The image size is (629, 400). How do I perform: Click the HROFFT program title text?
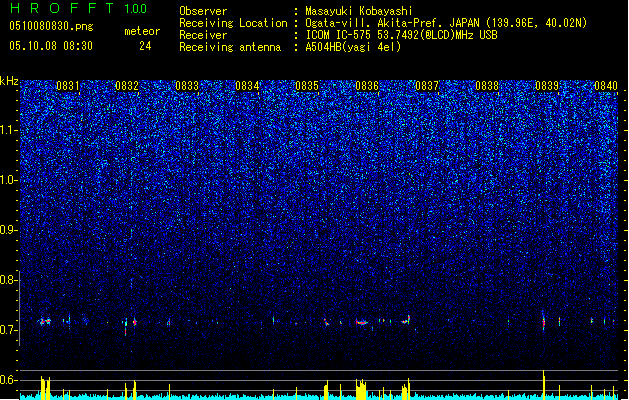pyautogui.click(x=62, y=8)
